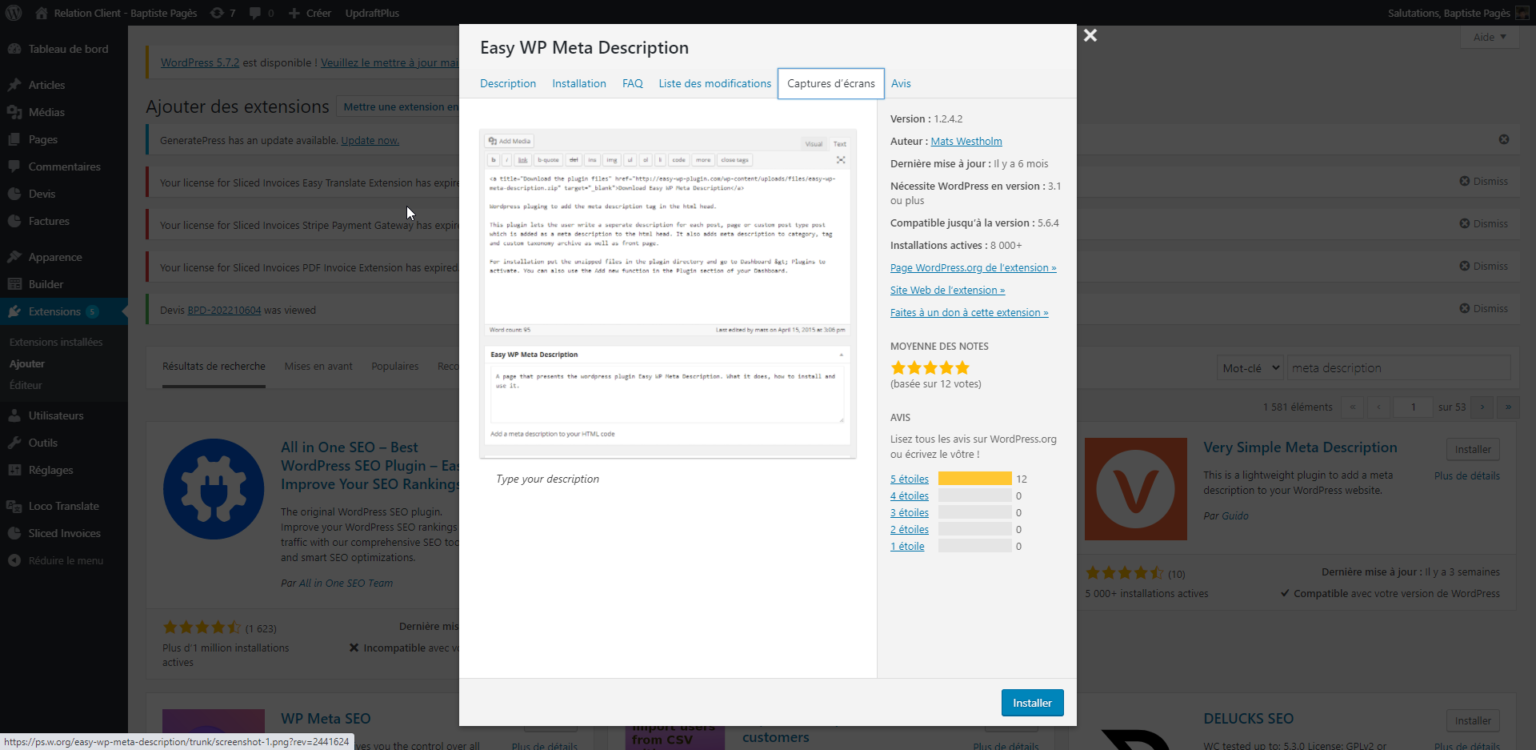Open the 3 étoiles reviews link

pos(909,513)
